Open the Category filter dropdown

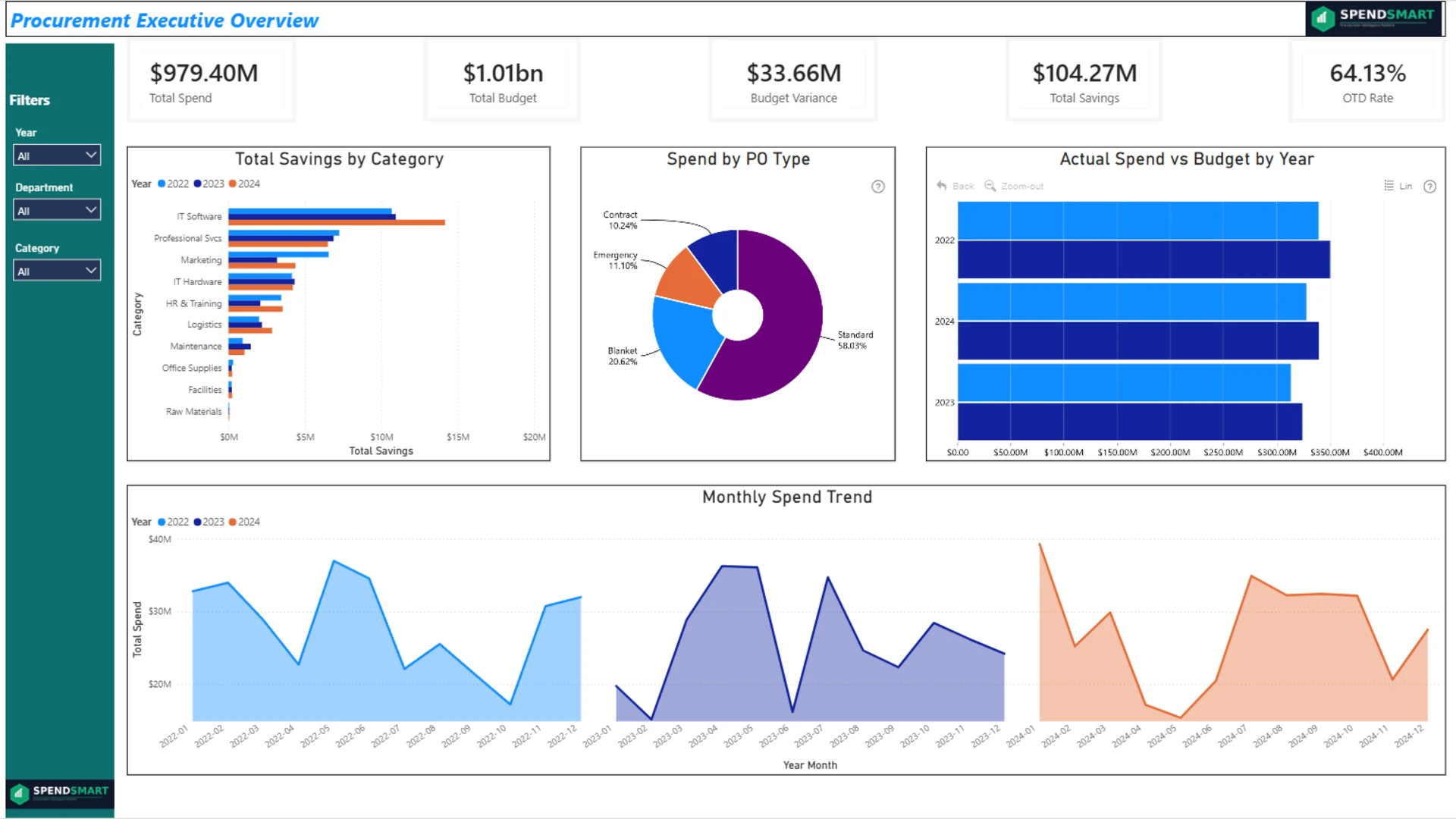(57, 271)
